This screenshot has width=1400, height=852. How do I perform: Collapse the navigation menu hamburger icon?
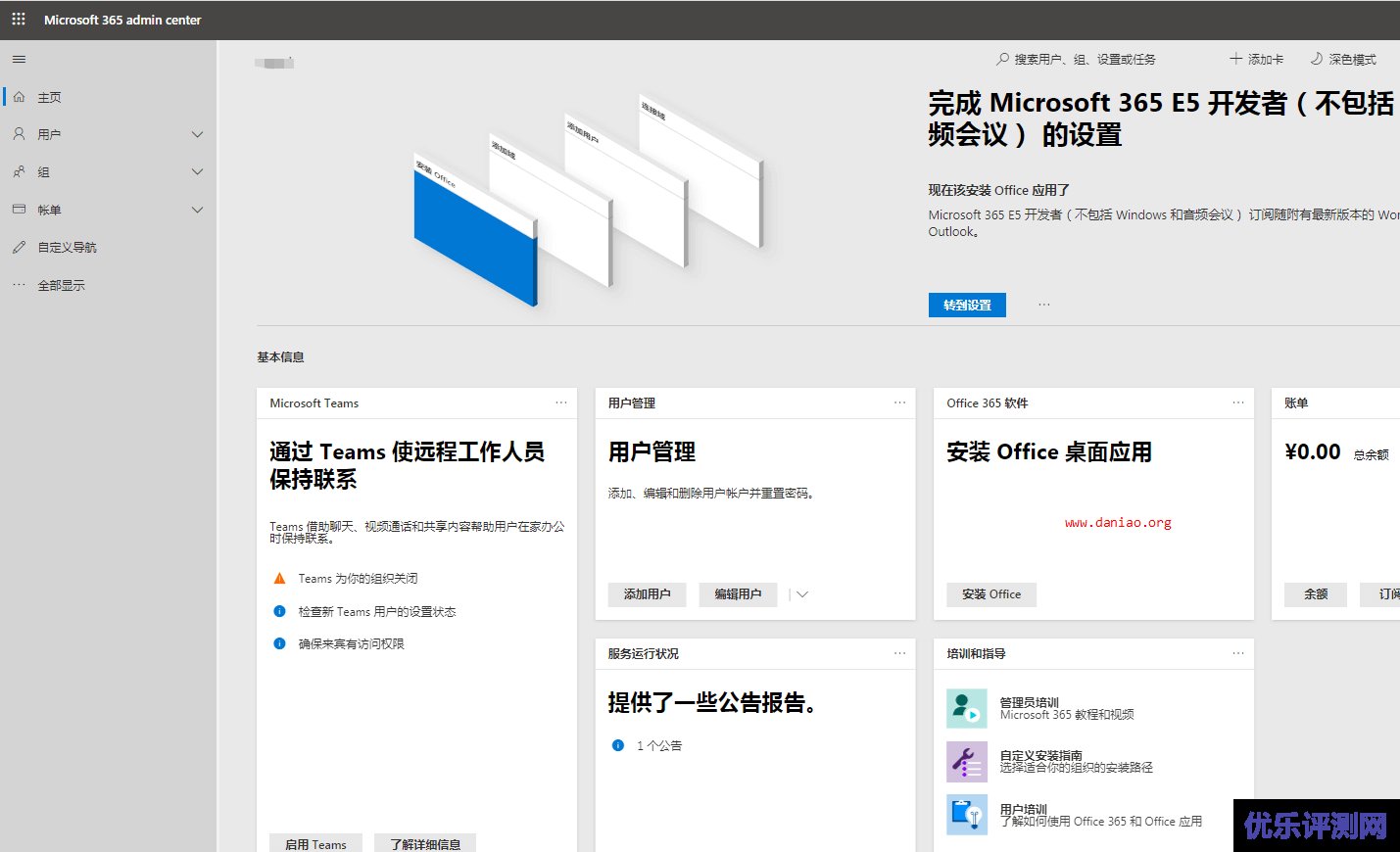(x=19, y=60)
